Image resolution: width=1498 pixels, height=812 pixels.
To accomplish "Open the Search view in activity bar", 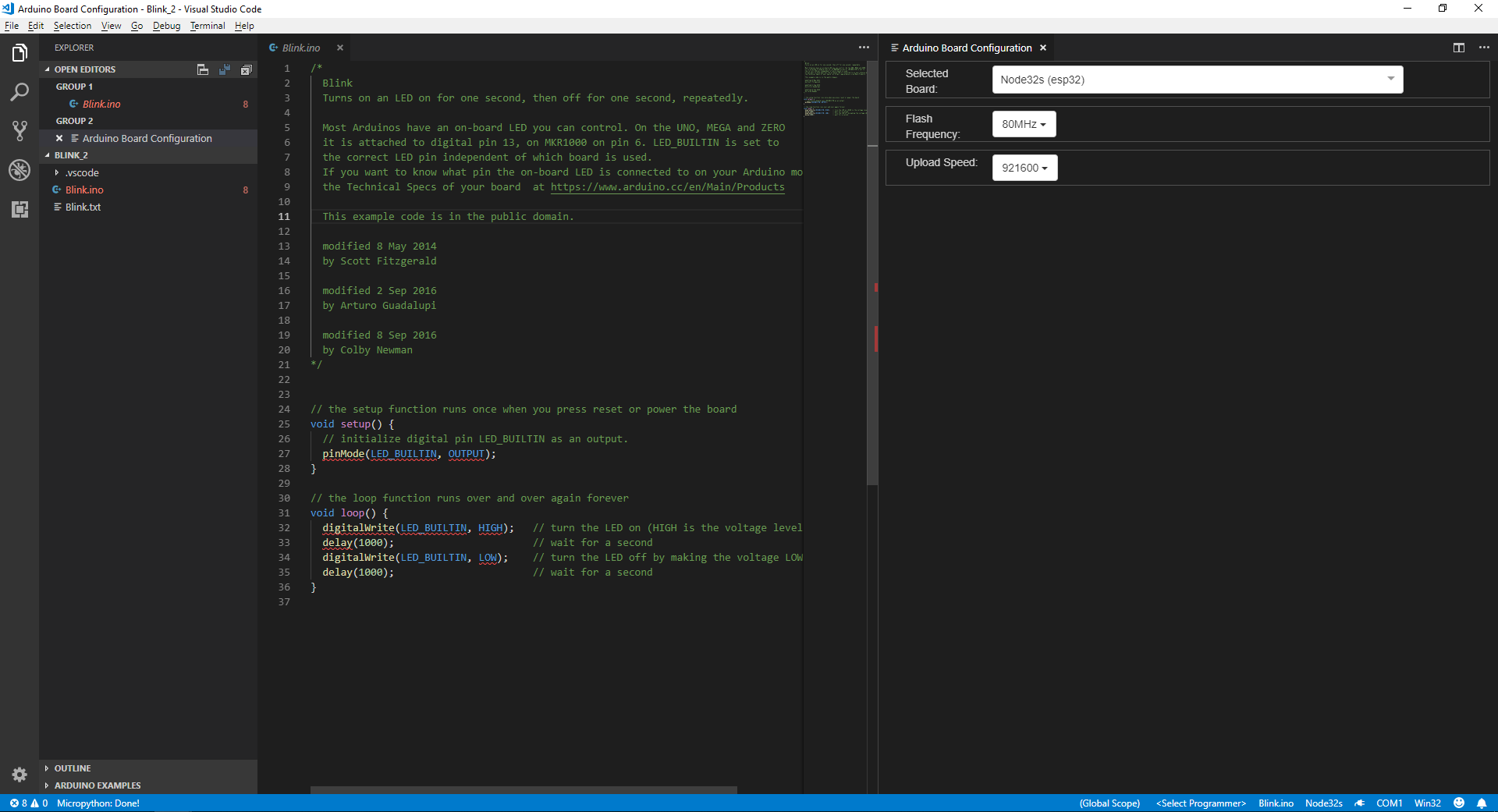I will 20,92.
